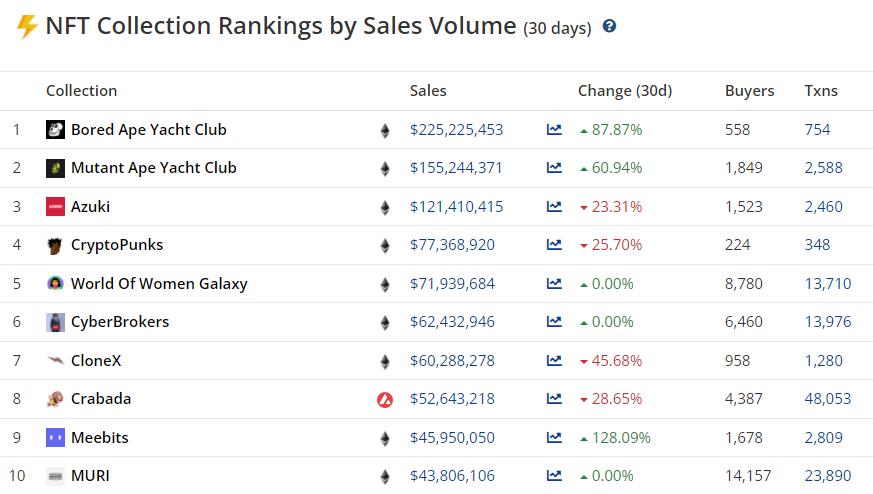Click the CryptoPunks Ethereum chain icon
The height and width of the screenshot is (494, 873).
pyautogui.click(x=385, y=246)
